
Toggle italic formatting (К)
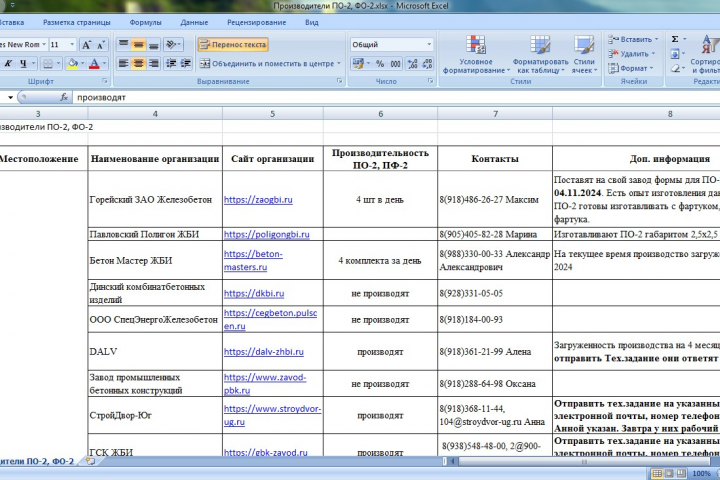(8, 63)
